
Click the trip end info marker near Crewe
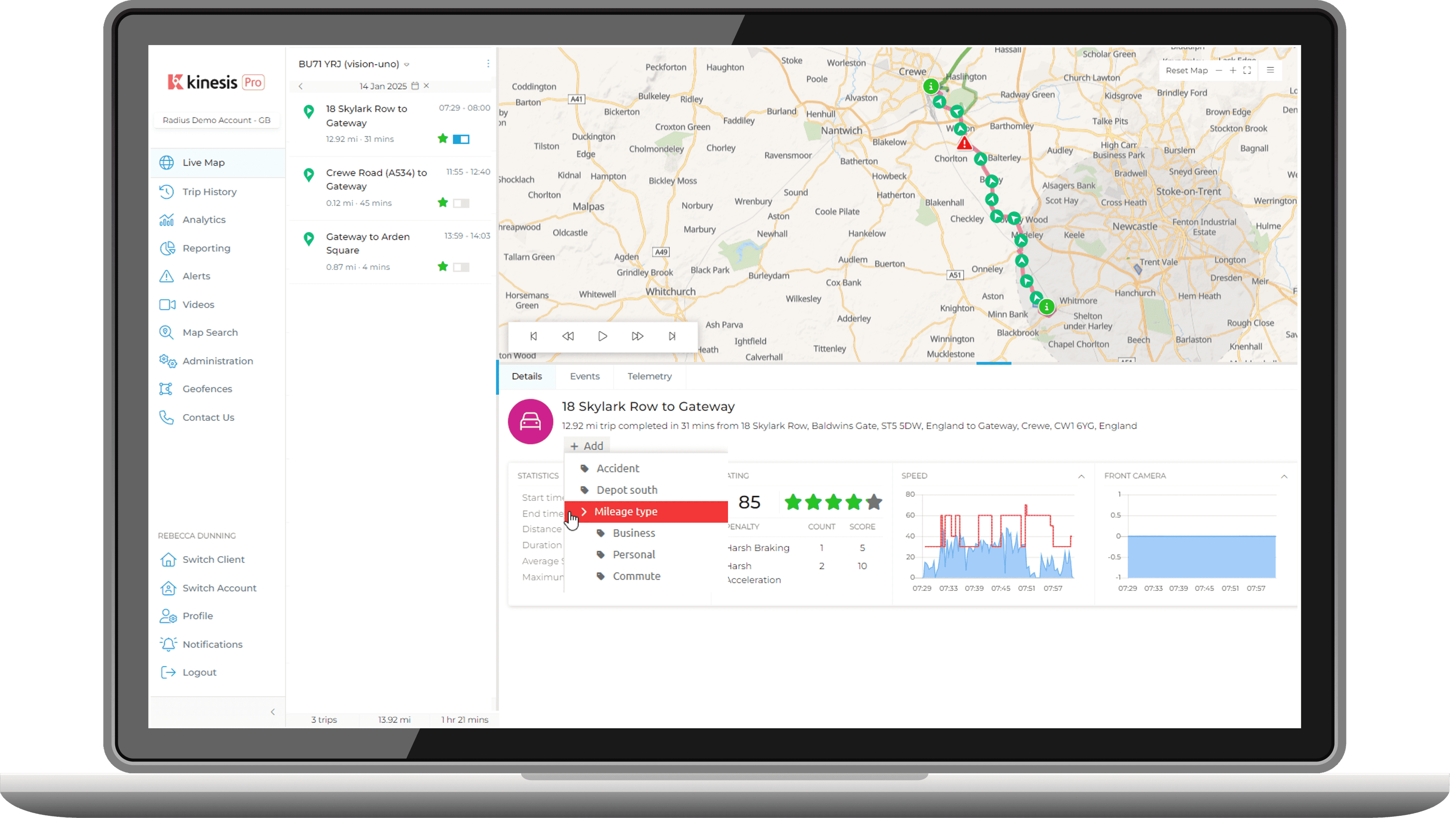pyautogui.click(x=931, y=86)
